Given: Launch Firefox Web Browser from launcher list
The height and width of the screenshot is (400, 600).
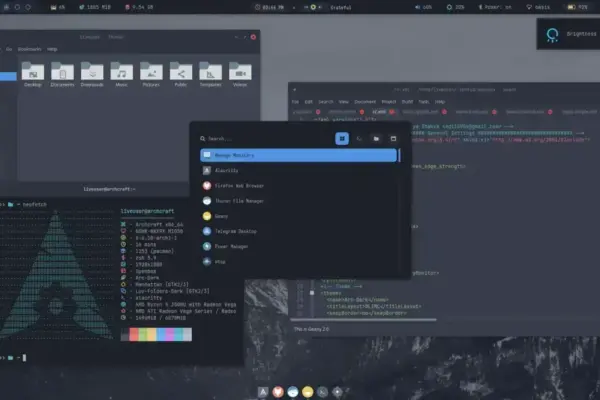Looking at the screenshot, I should click(x=298, y=186).
